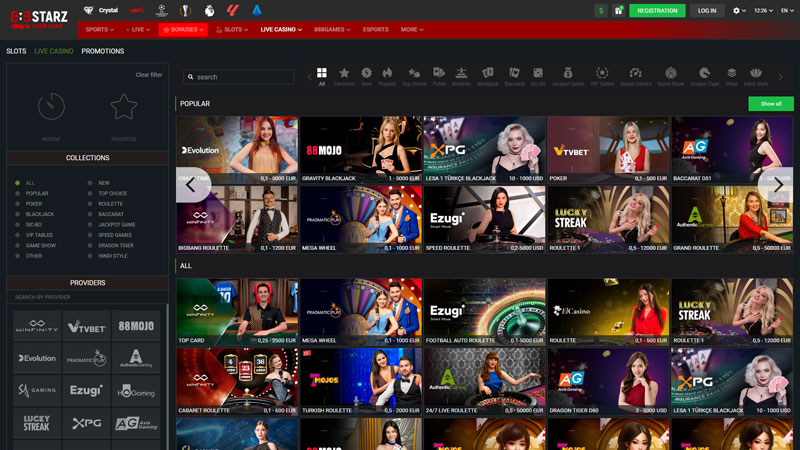Click the green dollar deposit icon
Image resolution: width=800 pixels, height=450 pixels.
[600, 10]
